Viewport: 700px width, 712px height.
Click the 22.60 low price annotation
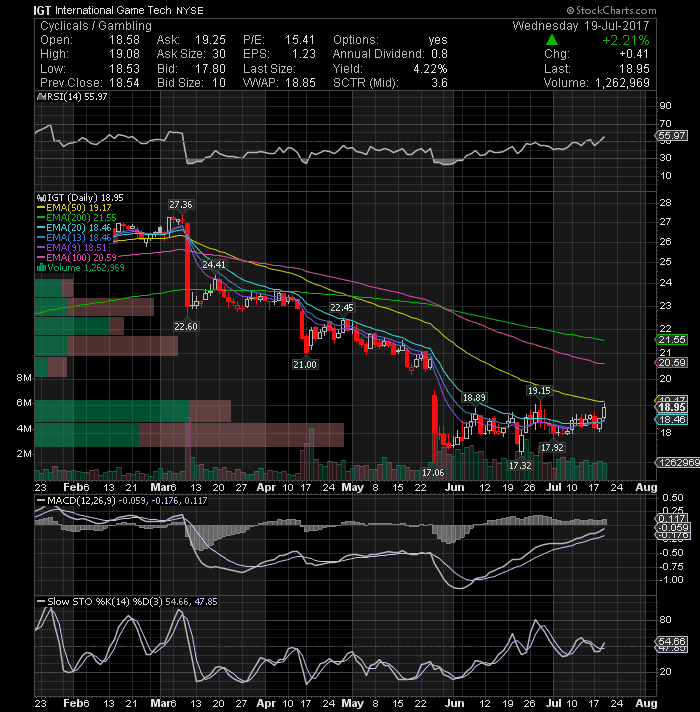point(186,326)
